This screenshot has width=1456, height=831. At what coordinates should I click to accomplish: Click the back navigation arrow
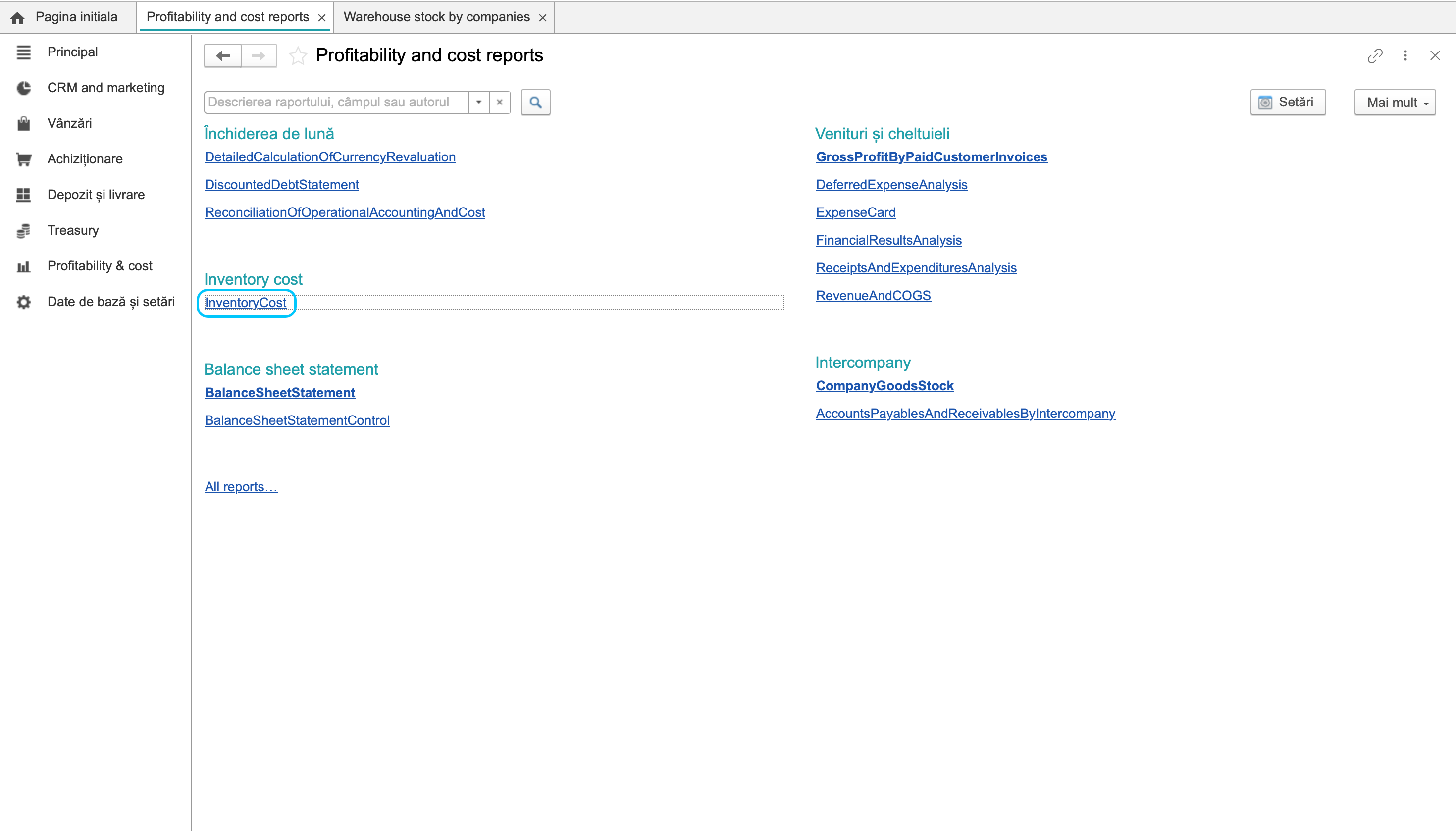222,56
